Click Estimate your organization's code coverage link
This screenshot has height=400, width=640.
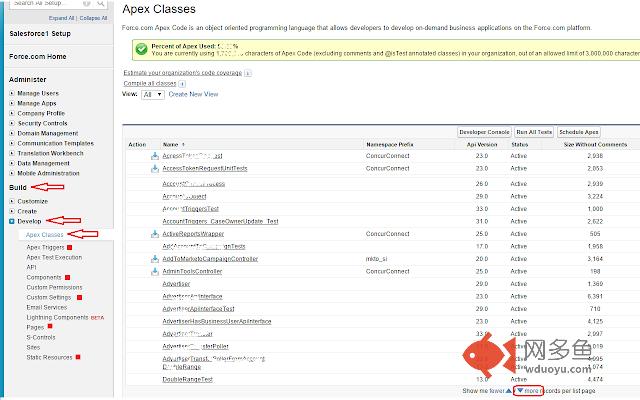(183, 73)
